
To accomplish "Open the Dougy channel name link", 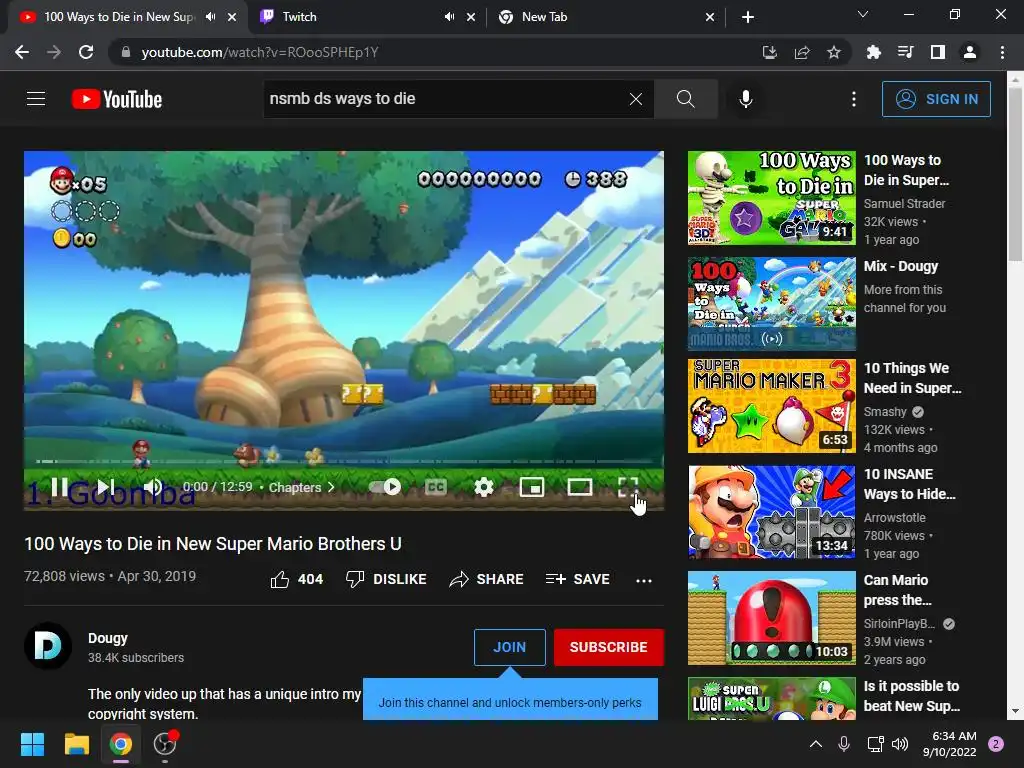I will [x=108, y=638].
